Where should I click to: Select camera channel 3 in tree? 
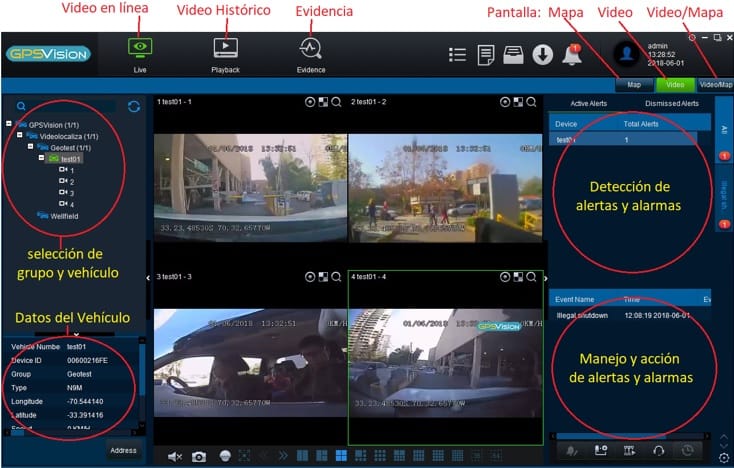click(x=67, y=192)
